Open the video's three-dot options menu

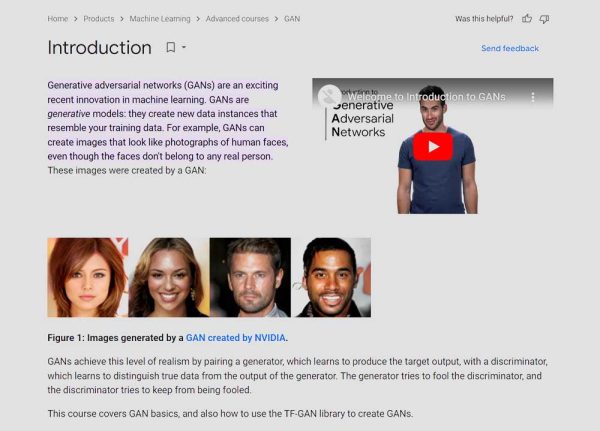point(533,97)
